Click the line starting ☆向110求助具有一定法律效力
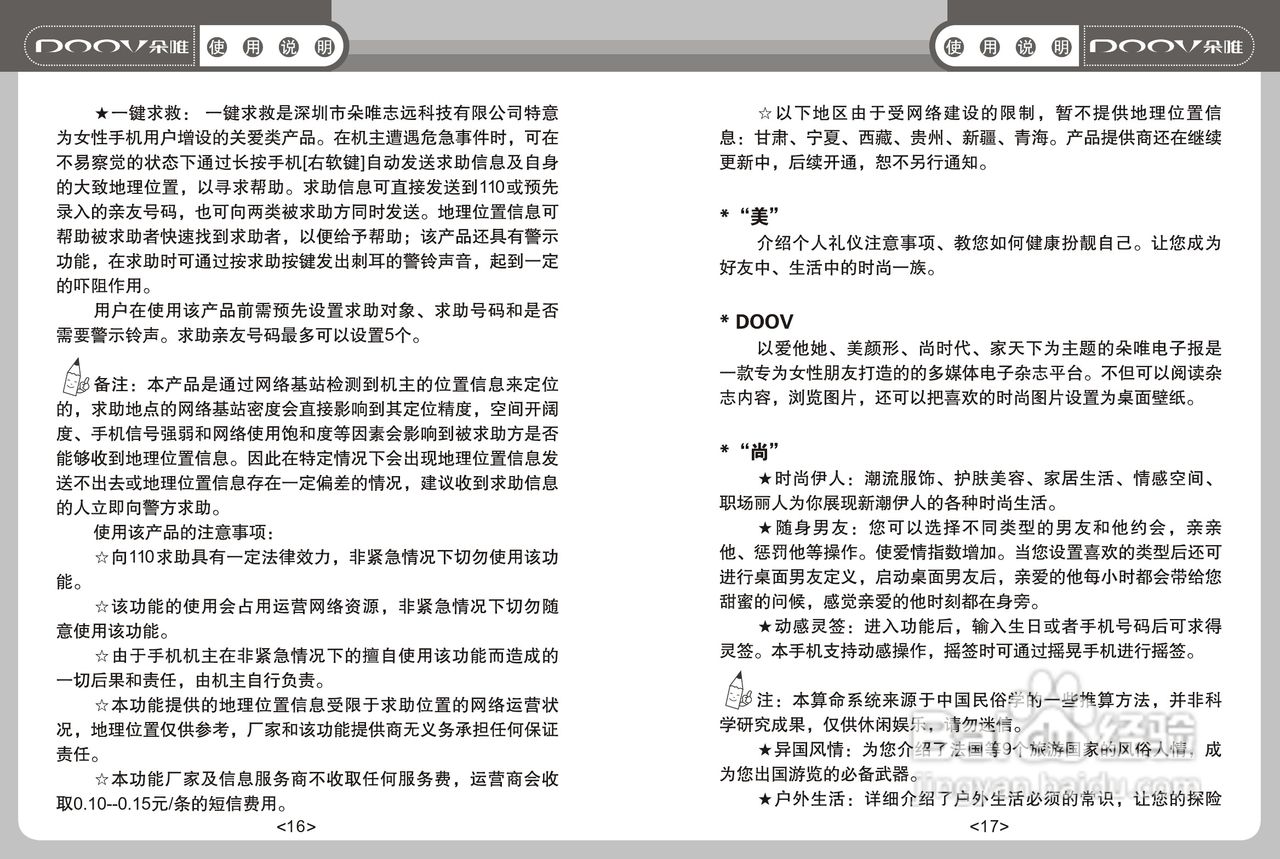Viewport: 1280px width, 859px height. point(326,557)
